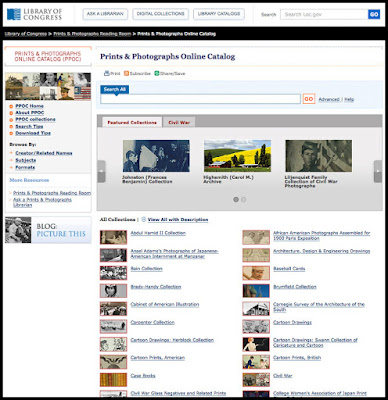Click the catalog search text field
Screen dimensions: 388x400
(200, 99)
